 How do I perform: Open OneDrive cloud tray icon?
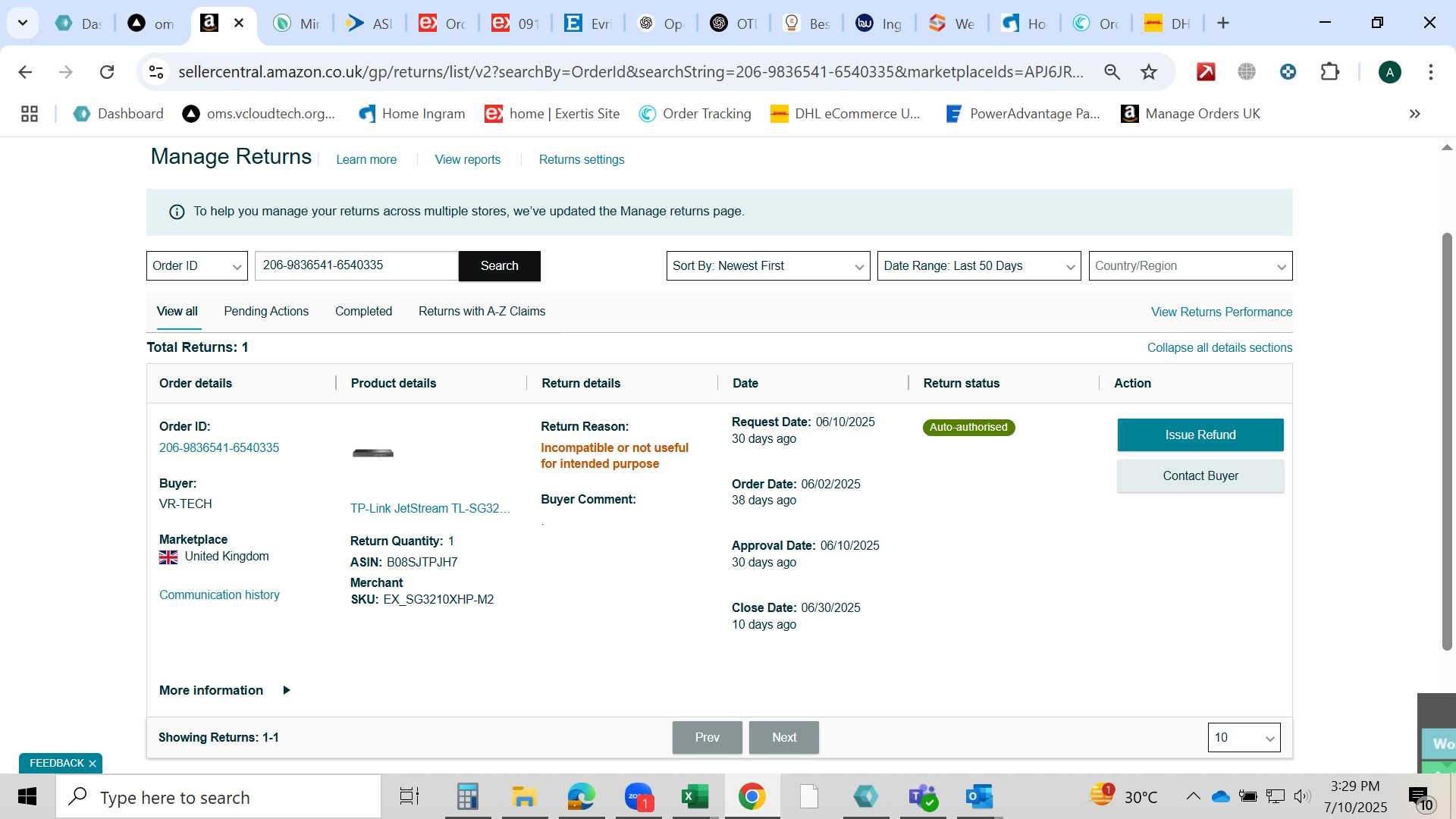click(x=1220, y=797)
